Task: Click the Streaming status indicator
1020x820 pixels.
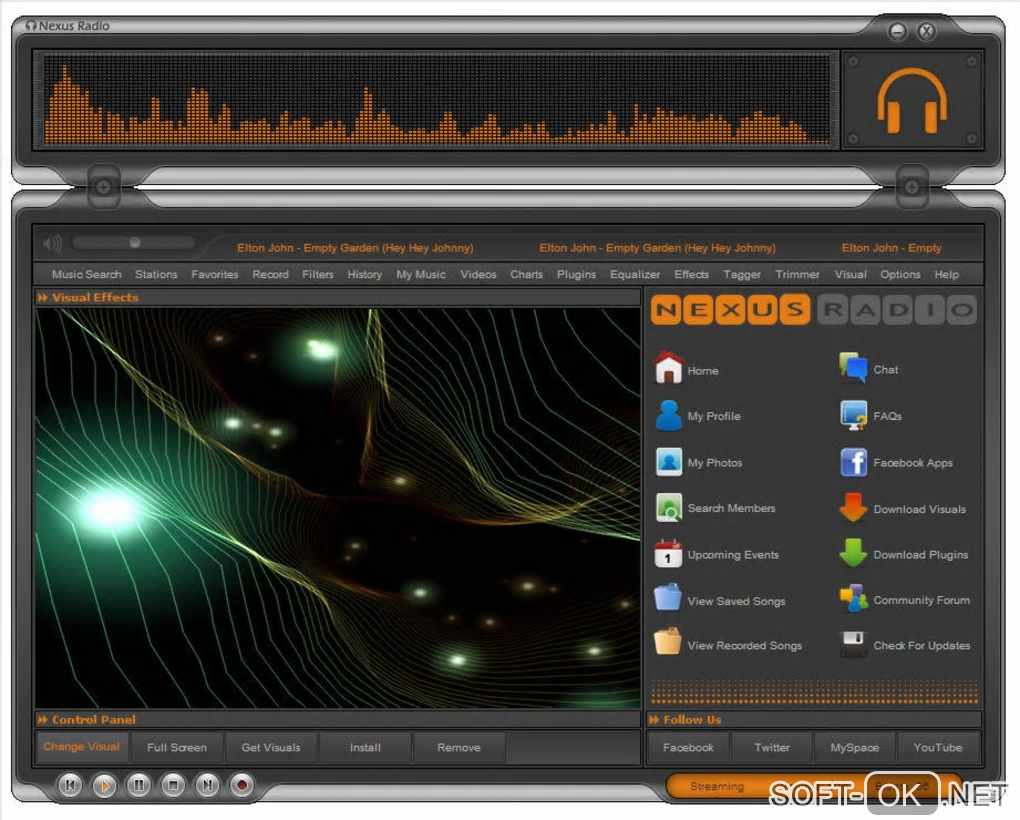Action: tap(717, 786)
